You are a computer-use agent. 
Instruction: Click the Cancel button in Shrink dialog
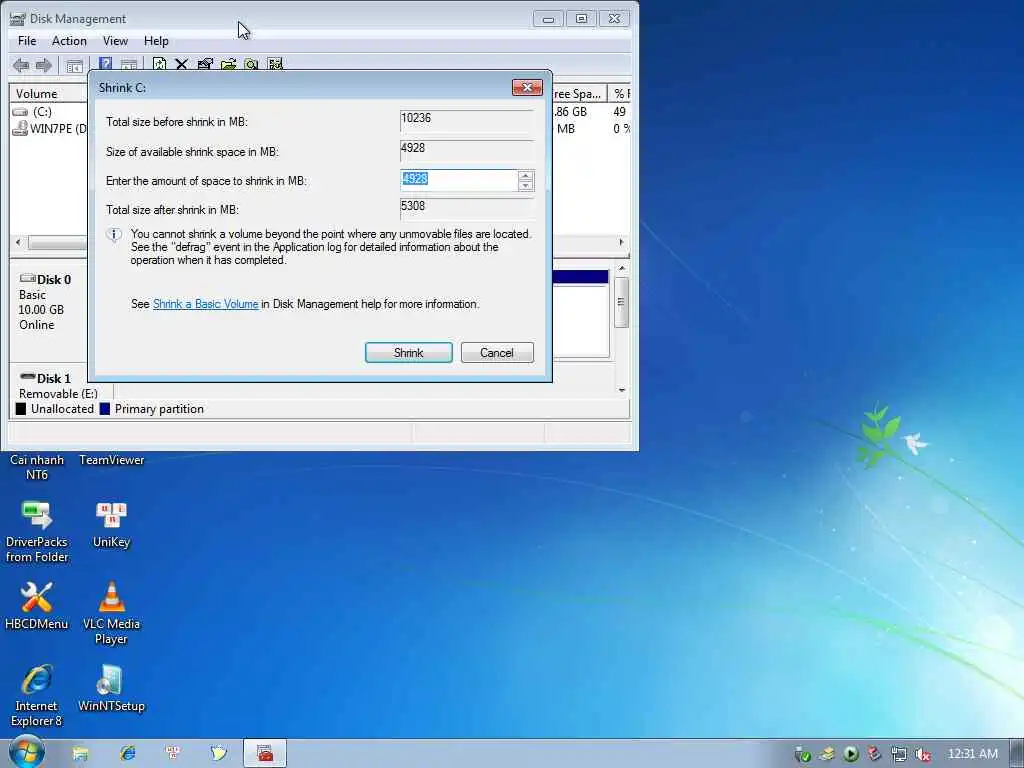[x=497, y=353]
